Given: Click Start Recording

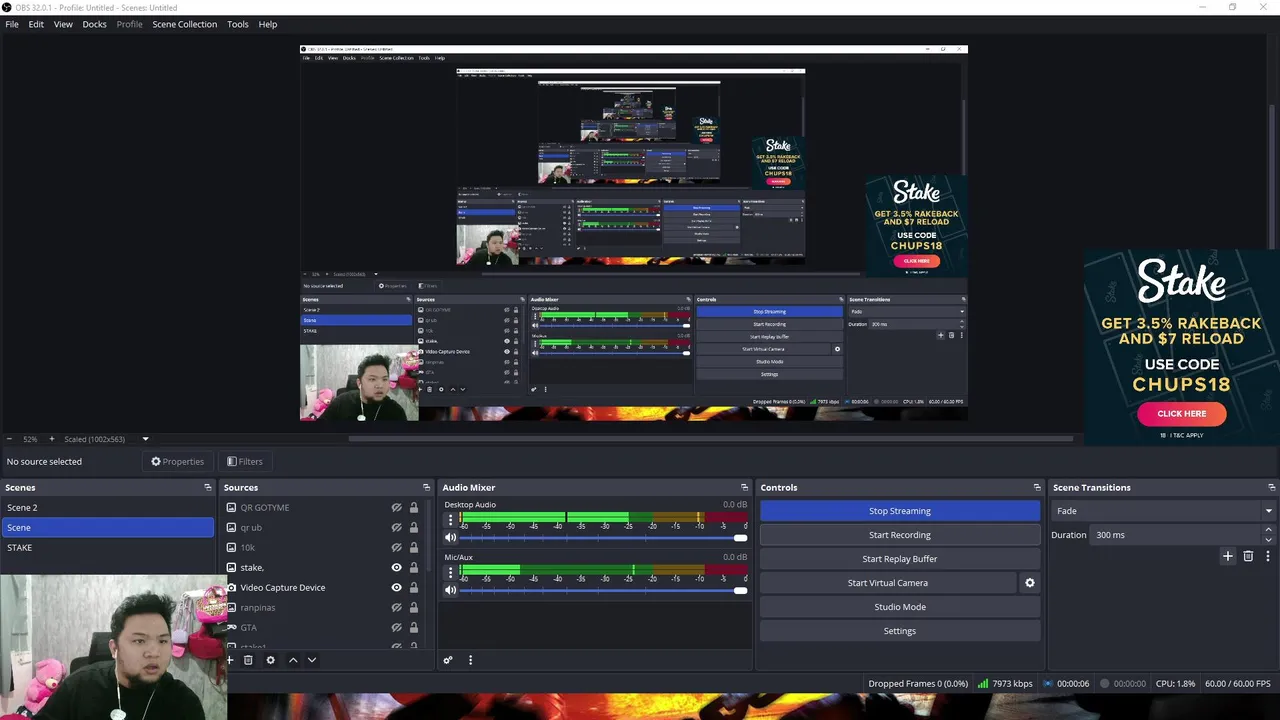Looking at the screenshot, I should (x=900, y=535).
